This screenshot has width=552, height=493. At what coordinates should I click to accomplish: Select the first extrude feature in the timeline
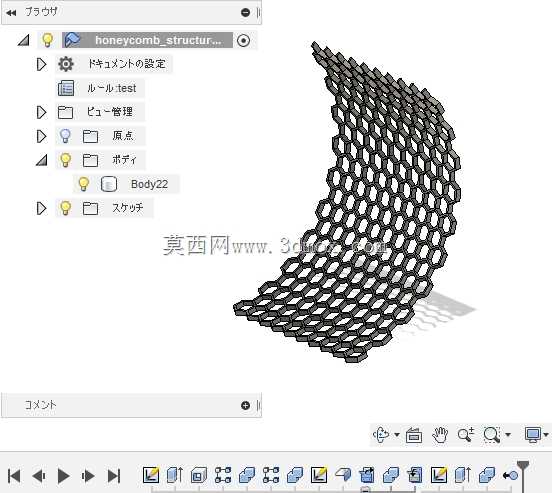(175, 475)
